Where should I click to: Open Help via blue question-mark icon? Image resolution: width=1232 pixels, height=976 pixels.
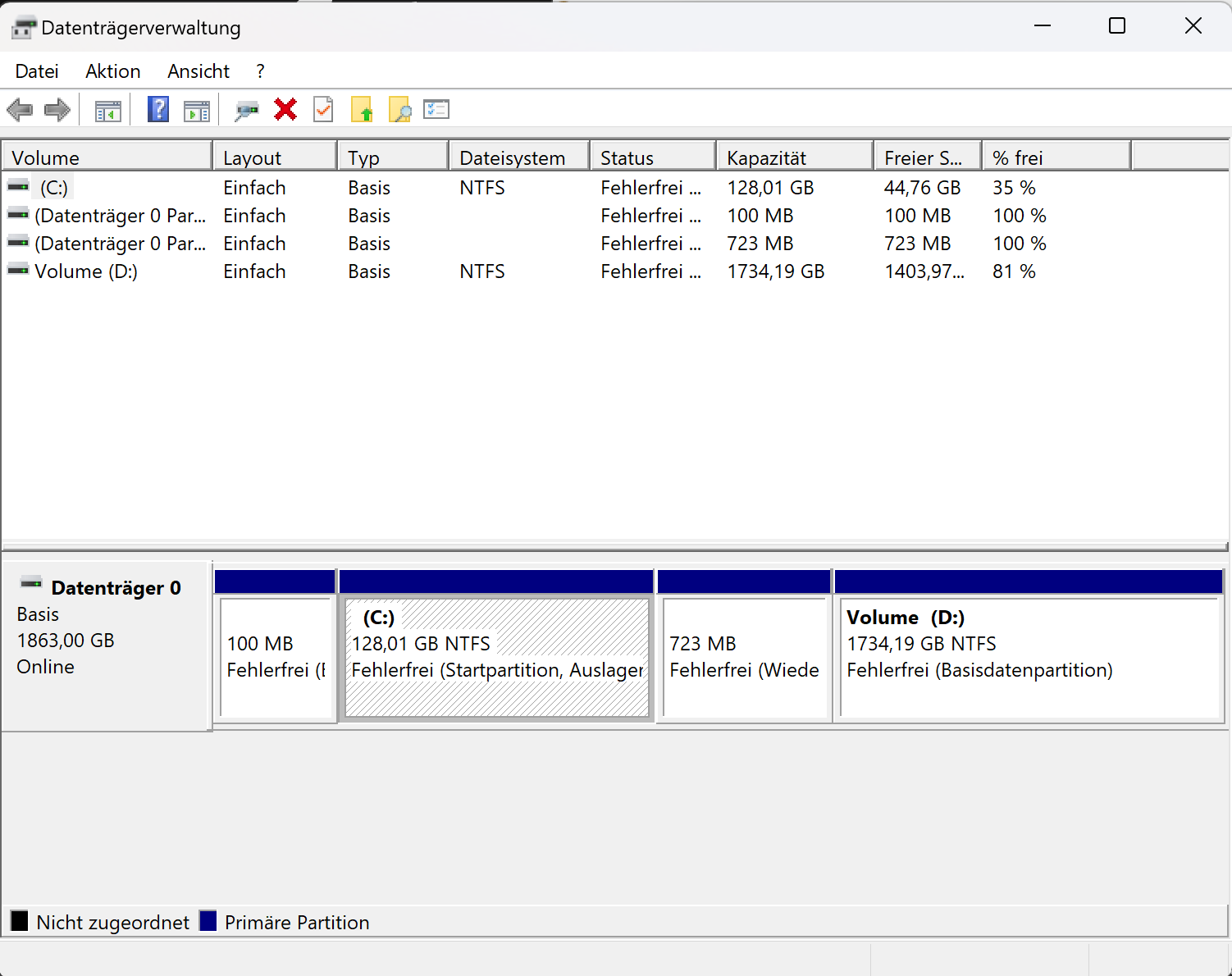158,109
